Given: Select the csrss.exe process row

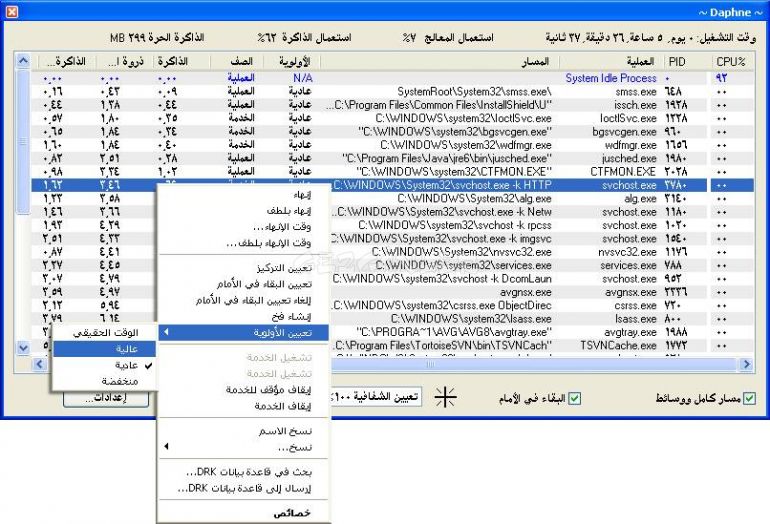Looking at the screenshot, I should tap(542, 305).
